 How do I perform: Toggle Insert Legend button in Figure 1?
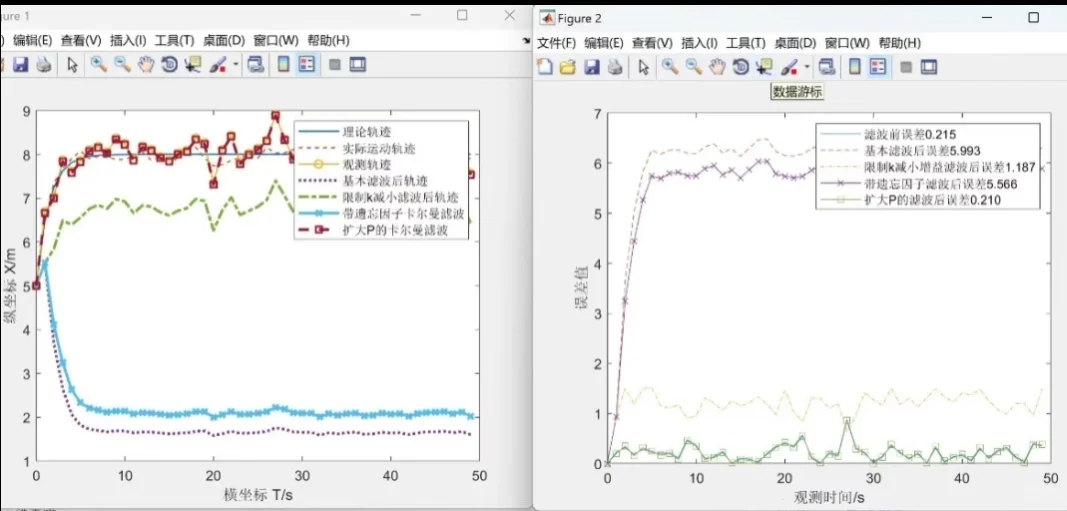click(x=307, y=65)
